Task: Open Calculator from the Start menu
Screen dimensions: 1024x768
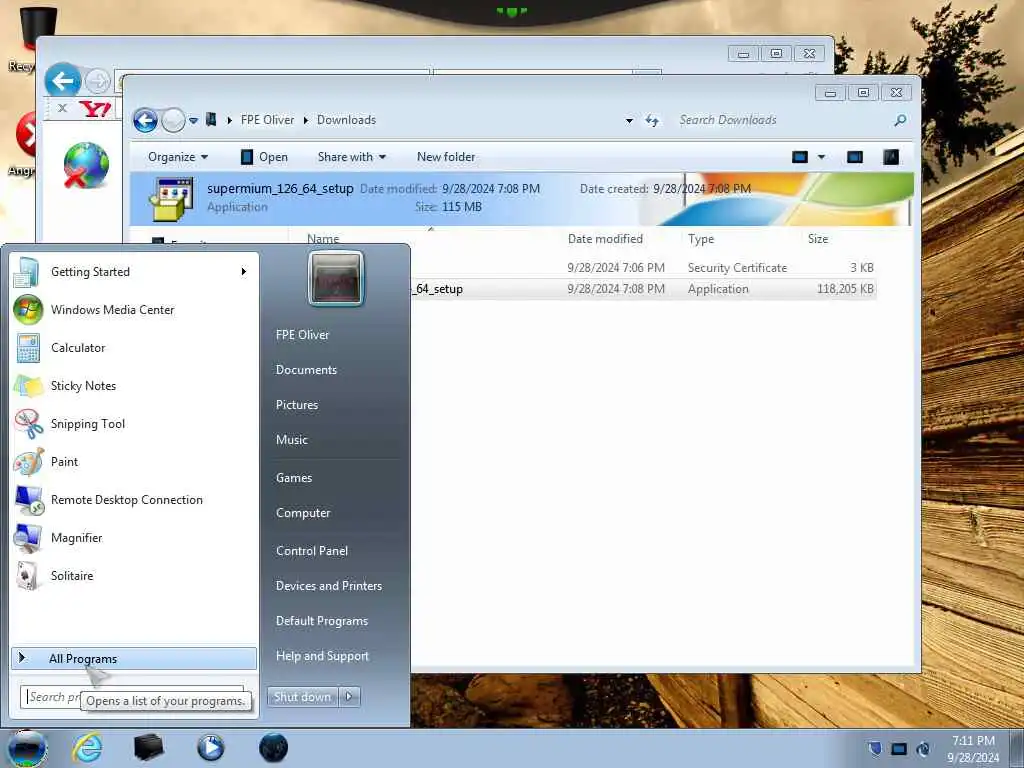Action: pyautogui.click(x=133, y=347)
